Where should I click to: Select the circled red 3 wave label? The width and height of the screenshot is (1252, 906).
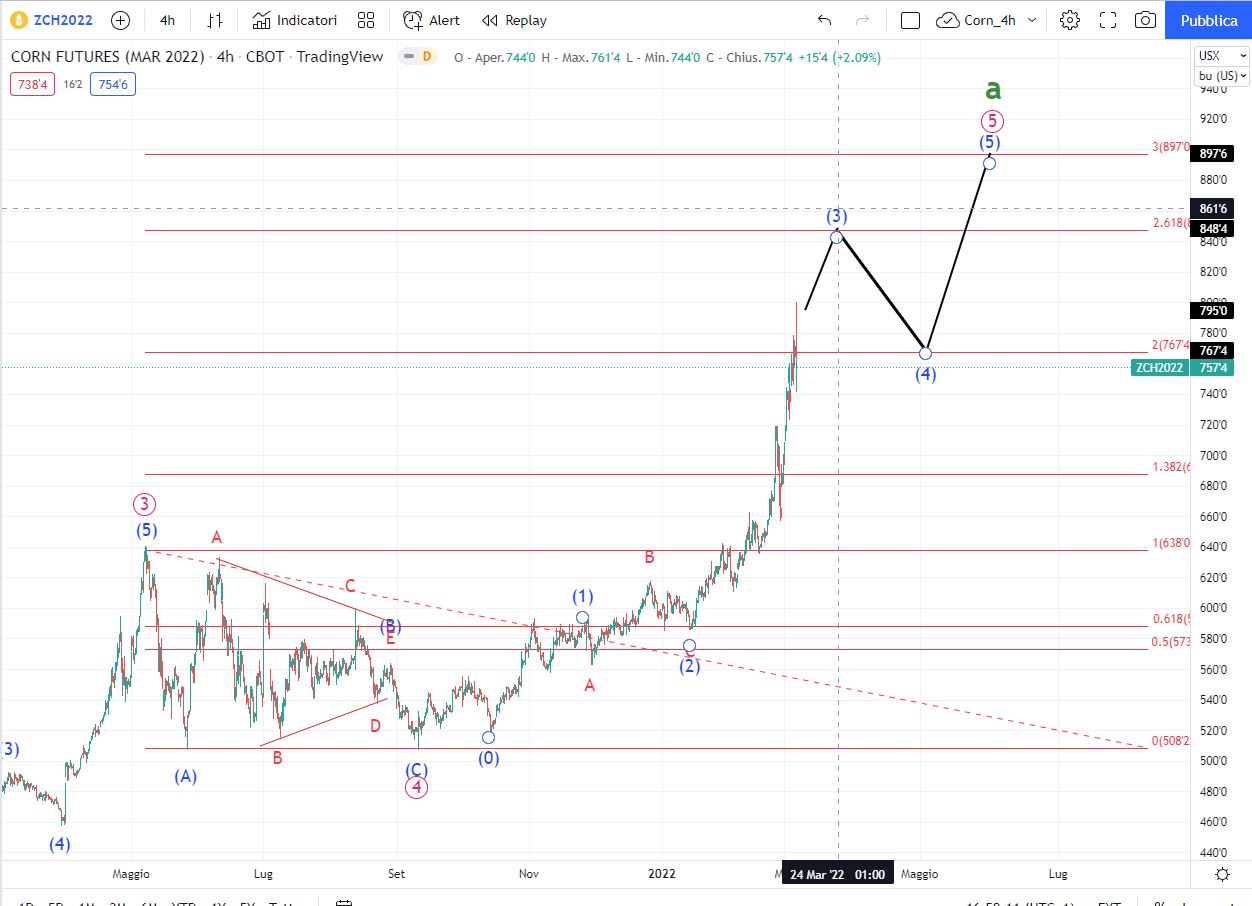click(x=145, y=505)
